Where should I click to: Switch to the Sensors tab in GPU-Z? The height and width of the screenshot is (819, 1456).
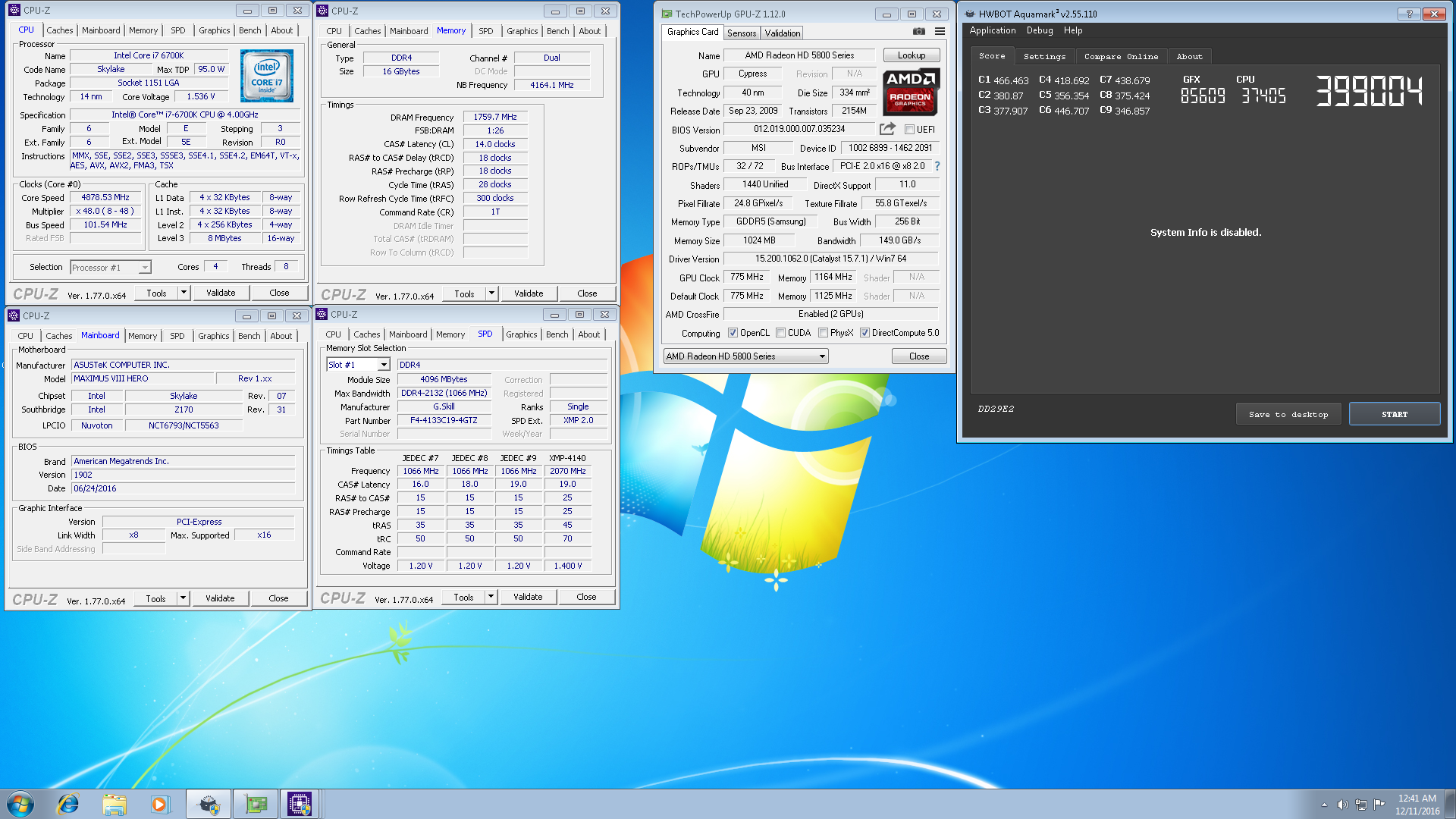pos(741,33)
